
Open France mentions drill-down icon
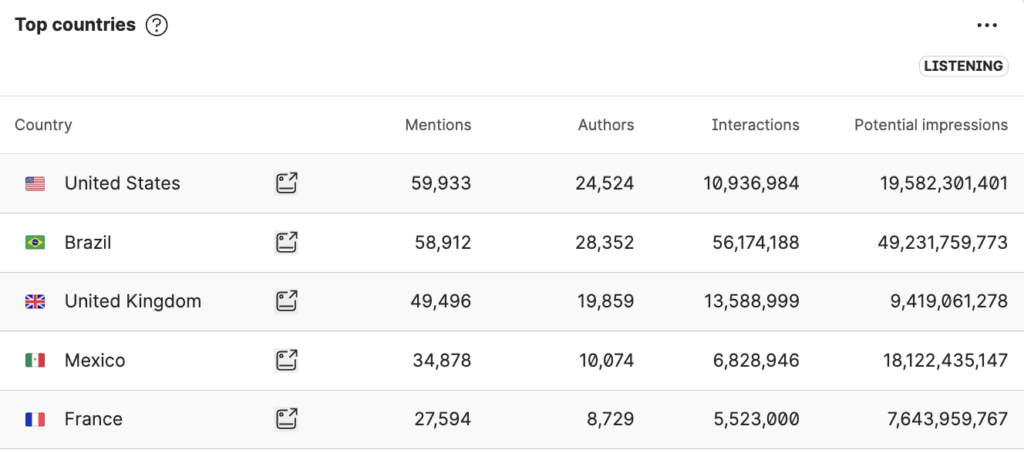coord(286,419)
